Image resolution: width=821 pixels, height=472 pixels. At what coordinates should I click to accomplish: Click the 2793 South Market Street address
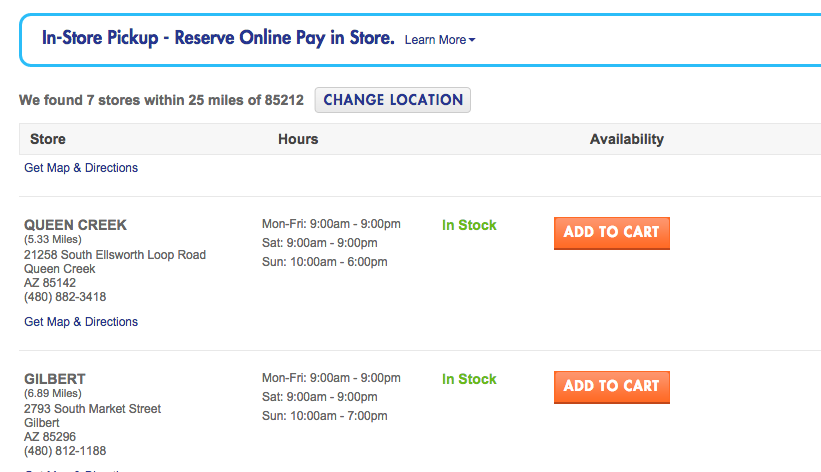pos(92,409)
